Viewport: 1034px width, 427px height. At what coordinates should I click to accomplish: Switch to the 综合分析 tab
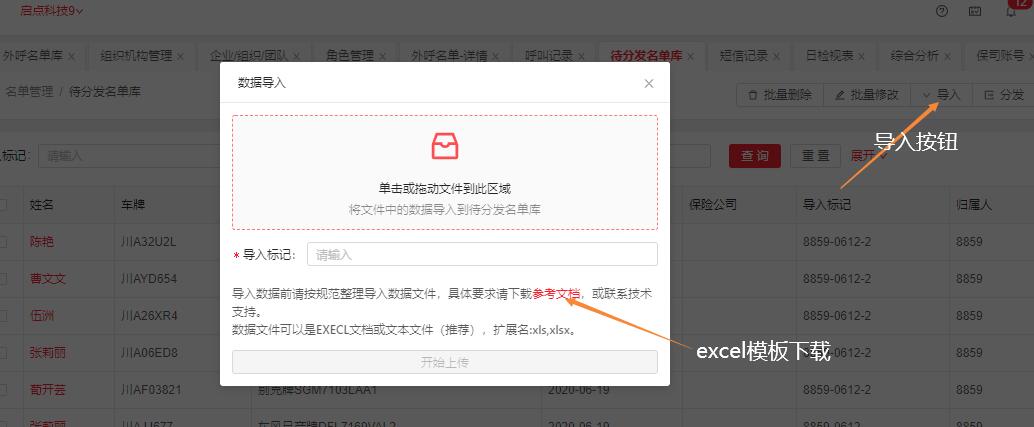915,56
